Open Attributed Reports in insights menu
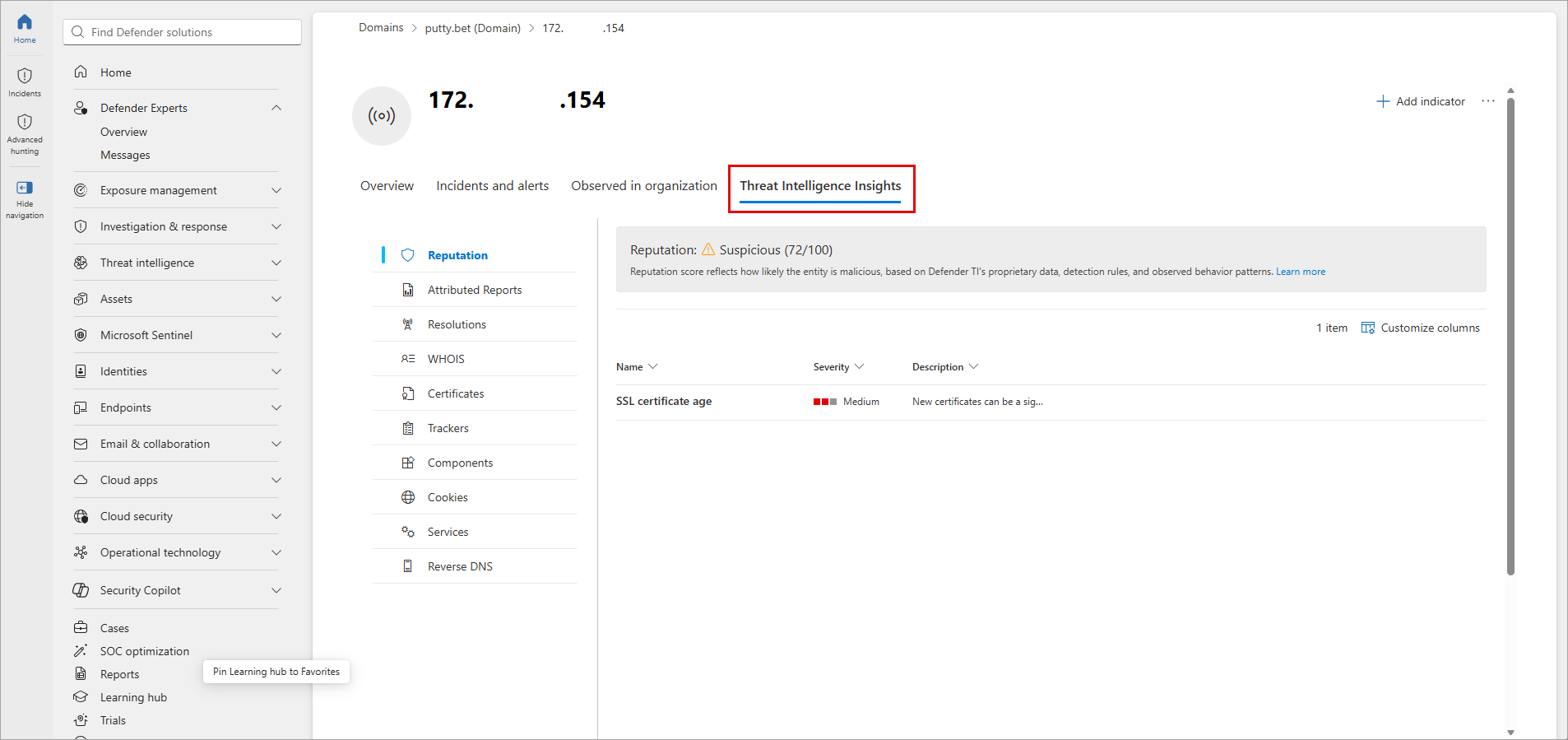This screenshot has height=740, width=1568. click(x=475, y=290)
